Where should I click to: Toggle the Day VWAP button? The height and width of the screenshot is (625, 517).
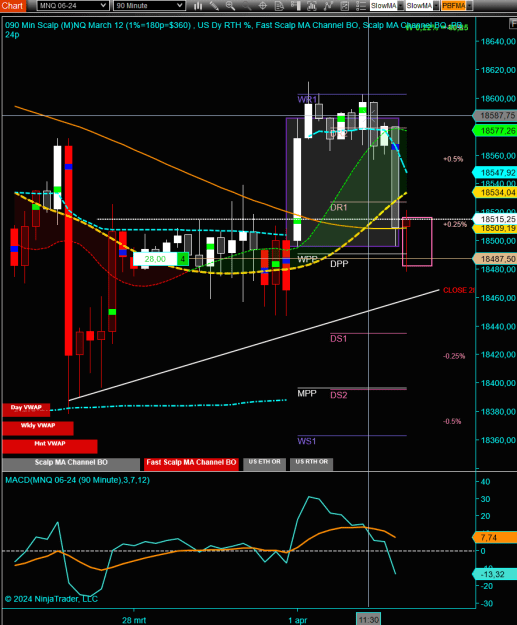[26, 409]
